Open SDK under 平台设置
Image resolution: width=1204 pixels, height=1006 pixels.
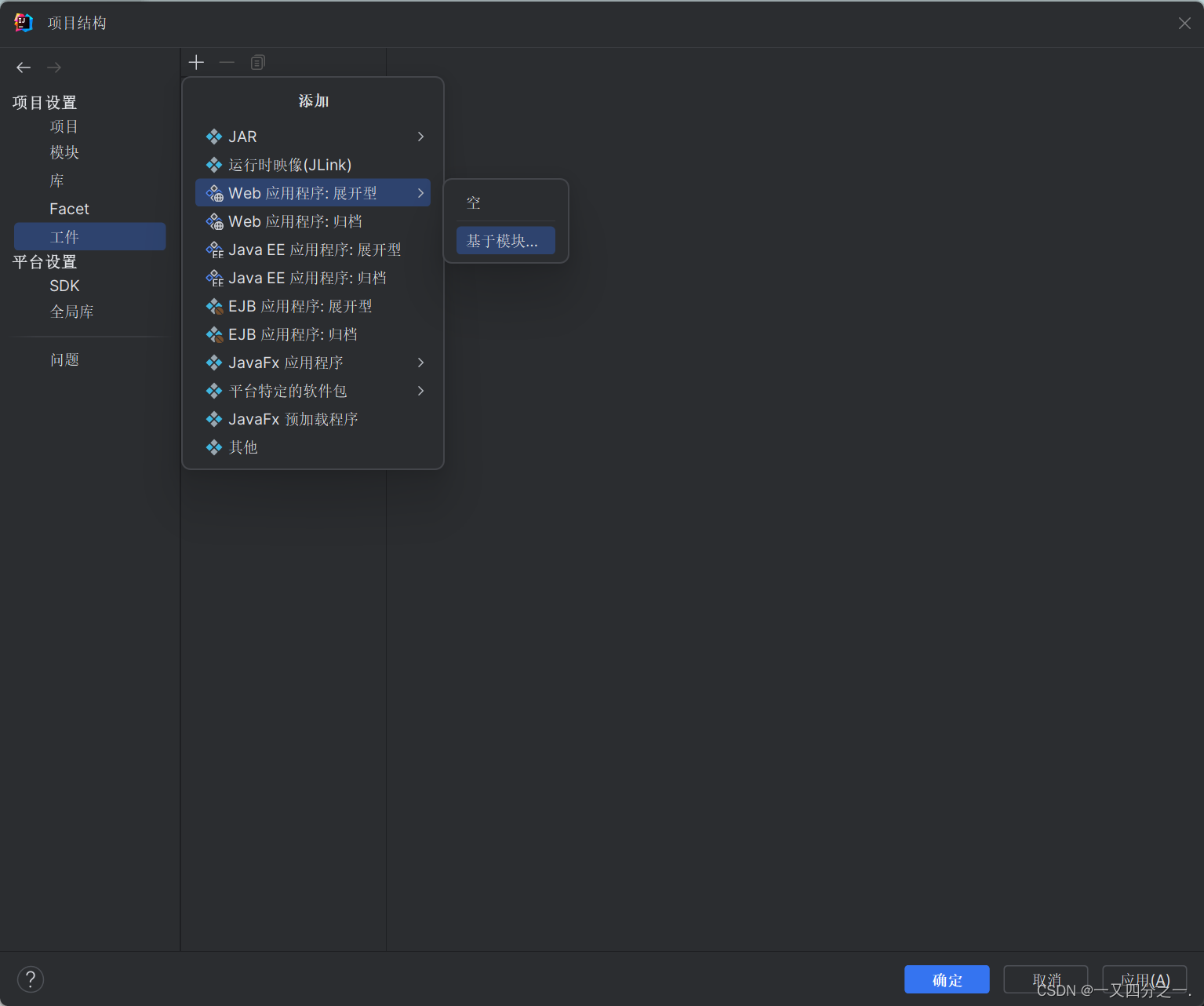pos(64,286)
